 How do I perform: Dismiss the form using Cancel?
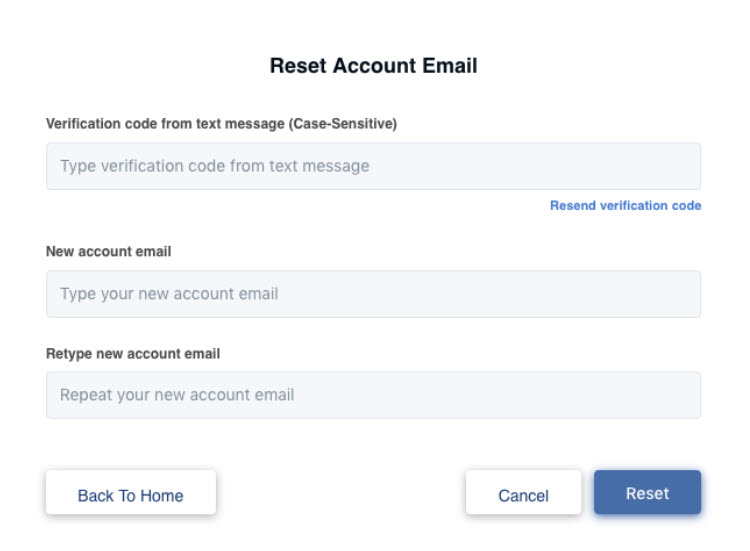point(523,493)
